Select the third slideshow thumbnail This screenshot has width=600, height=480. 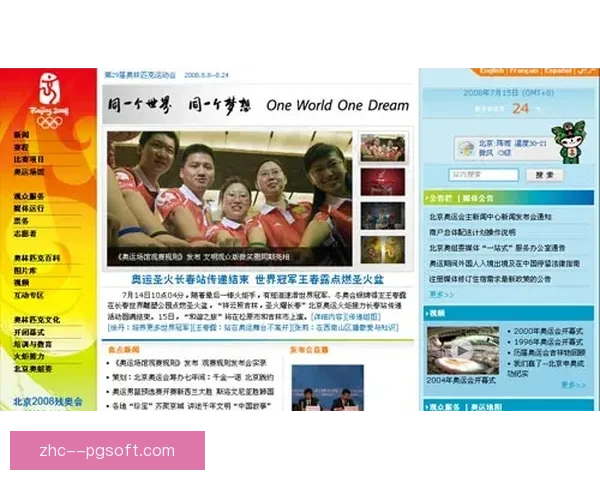click(x=383, y=216)
